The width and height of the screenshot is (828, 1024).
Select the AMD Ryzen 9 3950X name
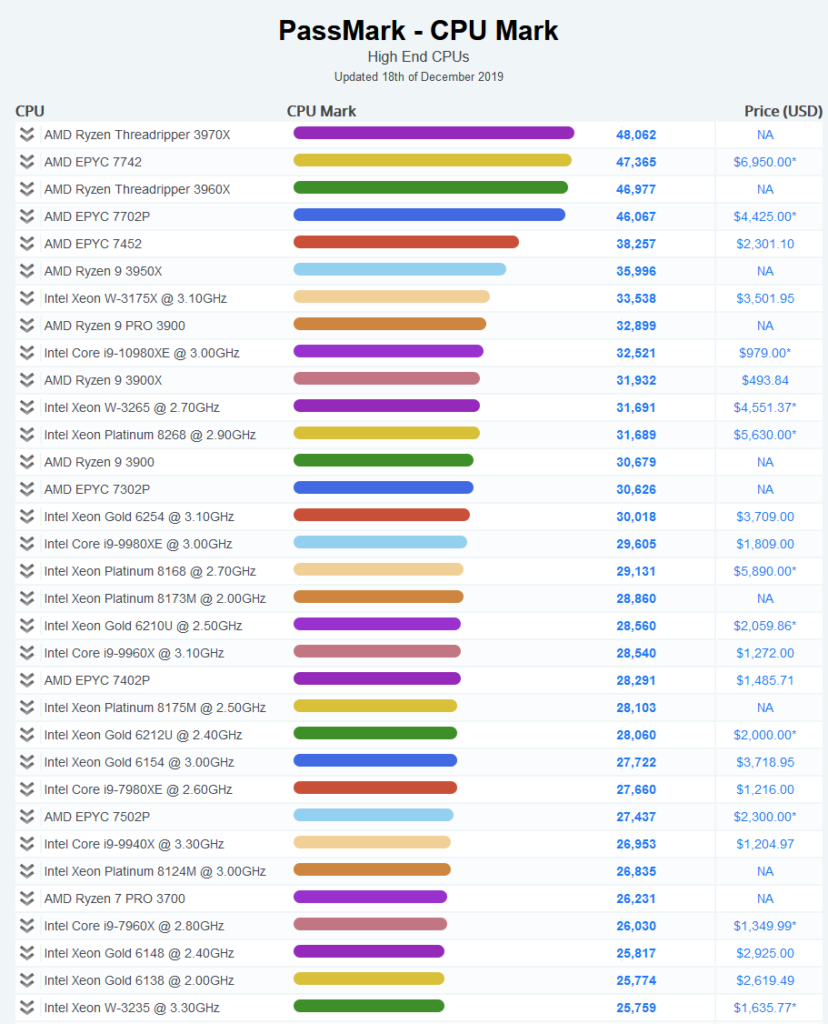click(103, 271)
